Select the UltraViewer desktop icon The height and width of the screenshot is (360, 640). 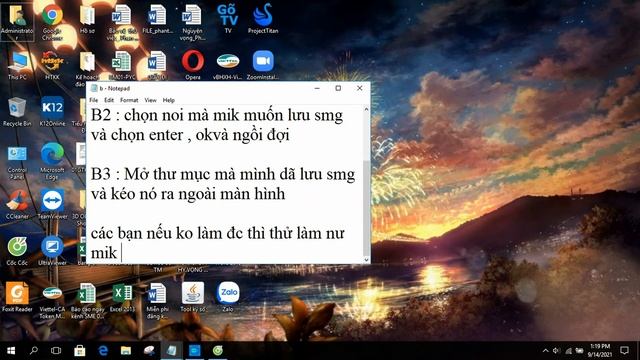(52, 251)
